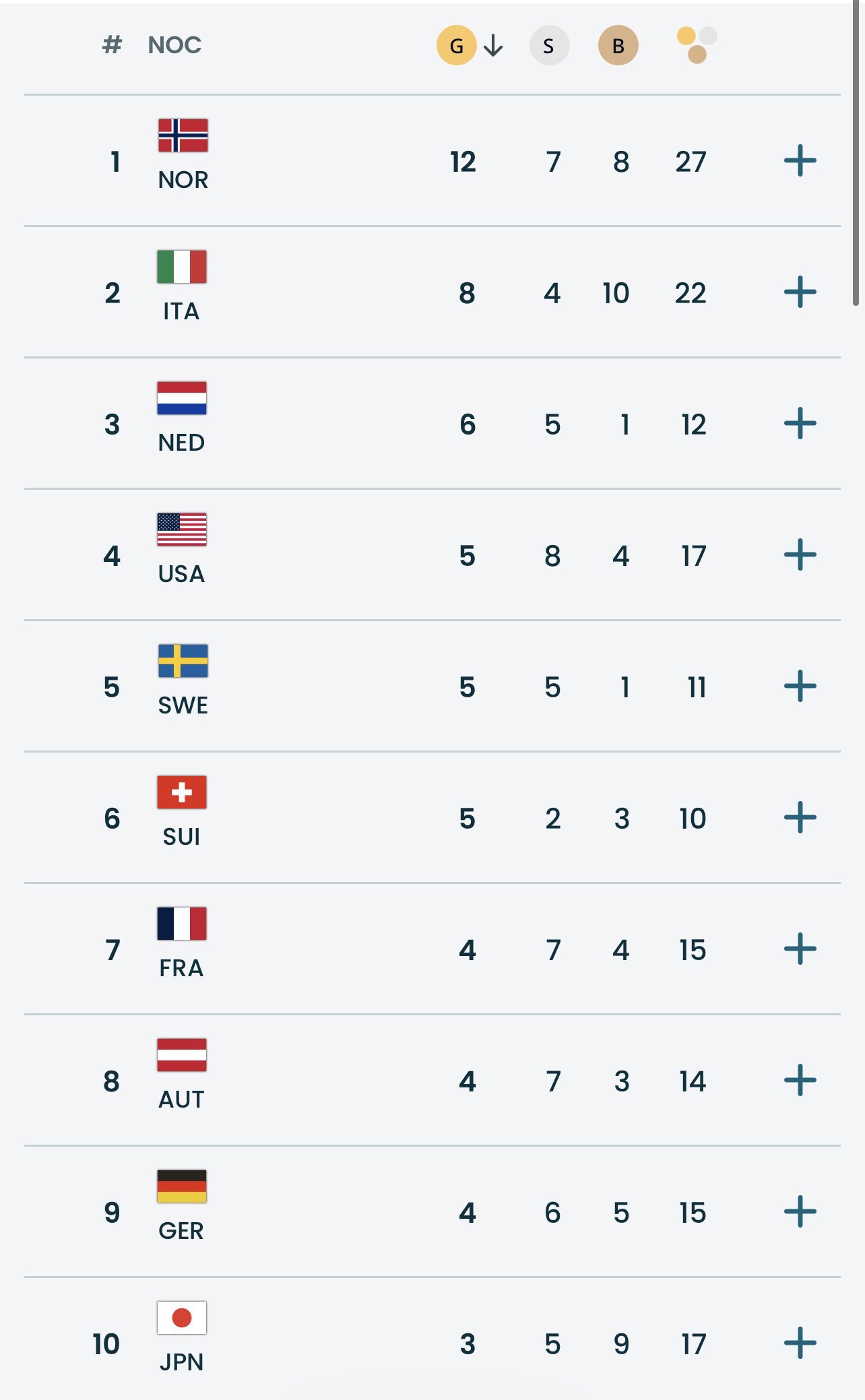Screen dimensions: 865x1400
Task: Sort by bronze medal column
Action: pos(618,46)
